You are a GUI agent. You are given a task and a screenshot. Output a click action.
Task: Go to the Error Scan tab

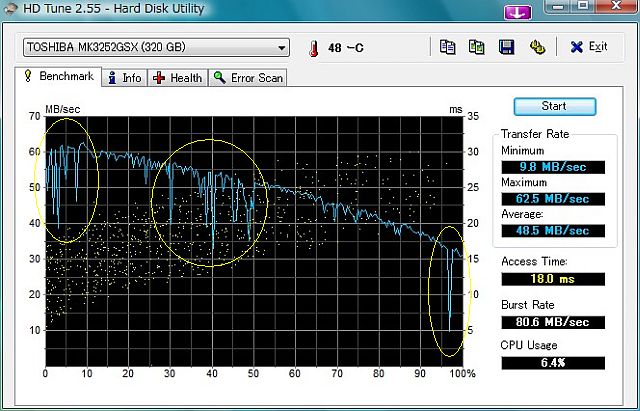[249, 78]
